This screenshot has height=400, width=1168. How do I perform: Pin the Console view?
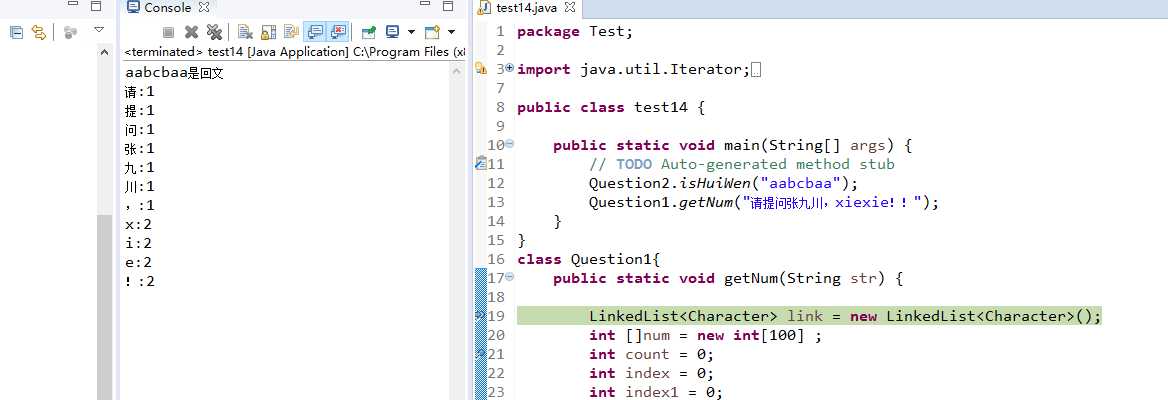pos(368,32)
